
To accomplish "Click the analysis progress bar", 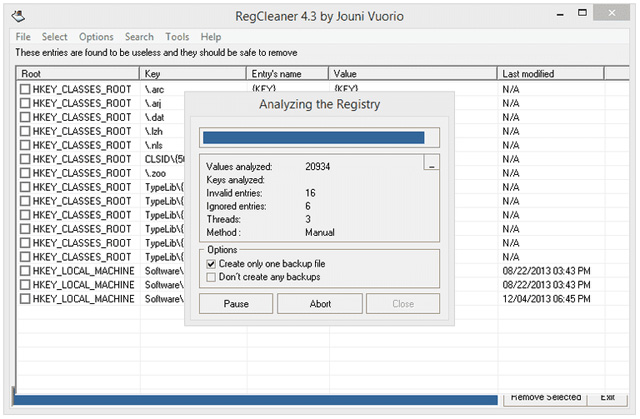I will point(312,138).
